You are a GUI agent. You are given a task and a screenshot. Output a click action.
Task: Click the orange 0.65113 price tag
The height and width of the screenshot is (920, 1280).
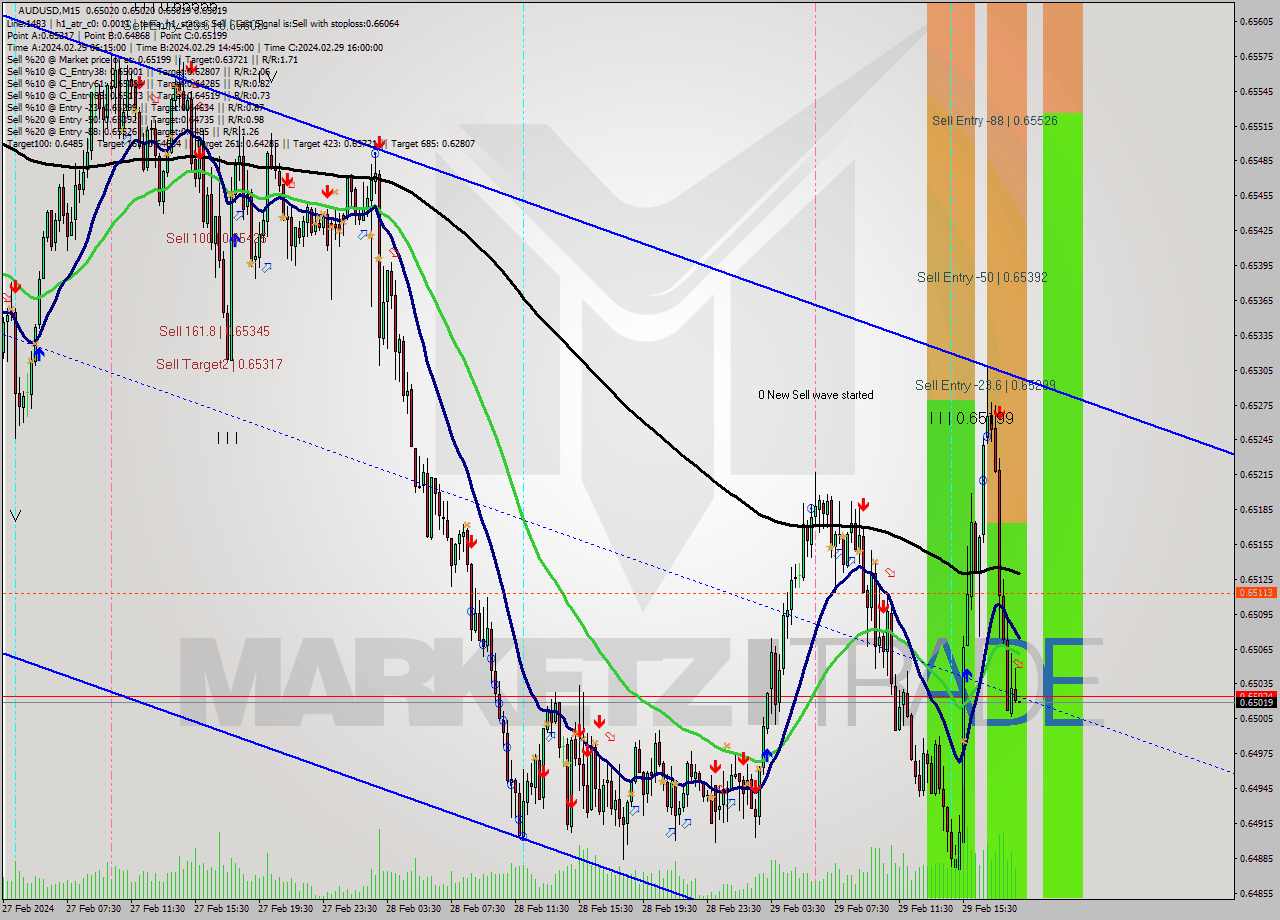[x=1256, y=592]
